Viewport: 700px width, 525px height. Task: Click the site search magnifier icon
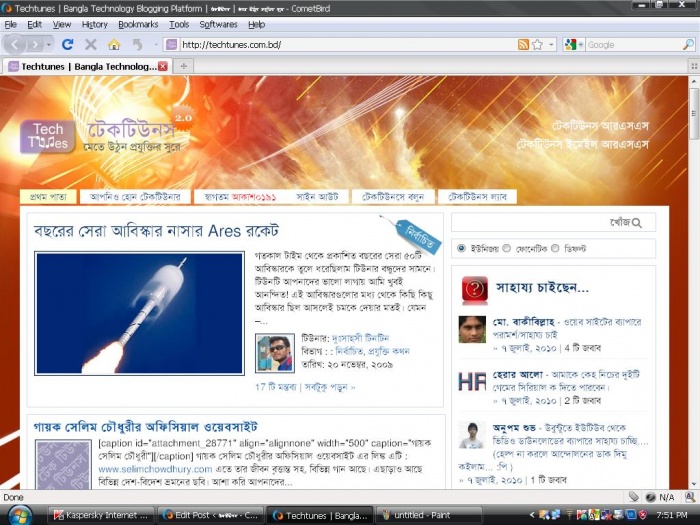click(637, 223)
